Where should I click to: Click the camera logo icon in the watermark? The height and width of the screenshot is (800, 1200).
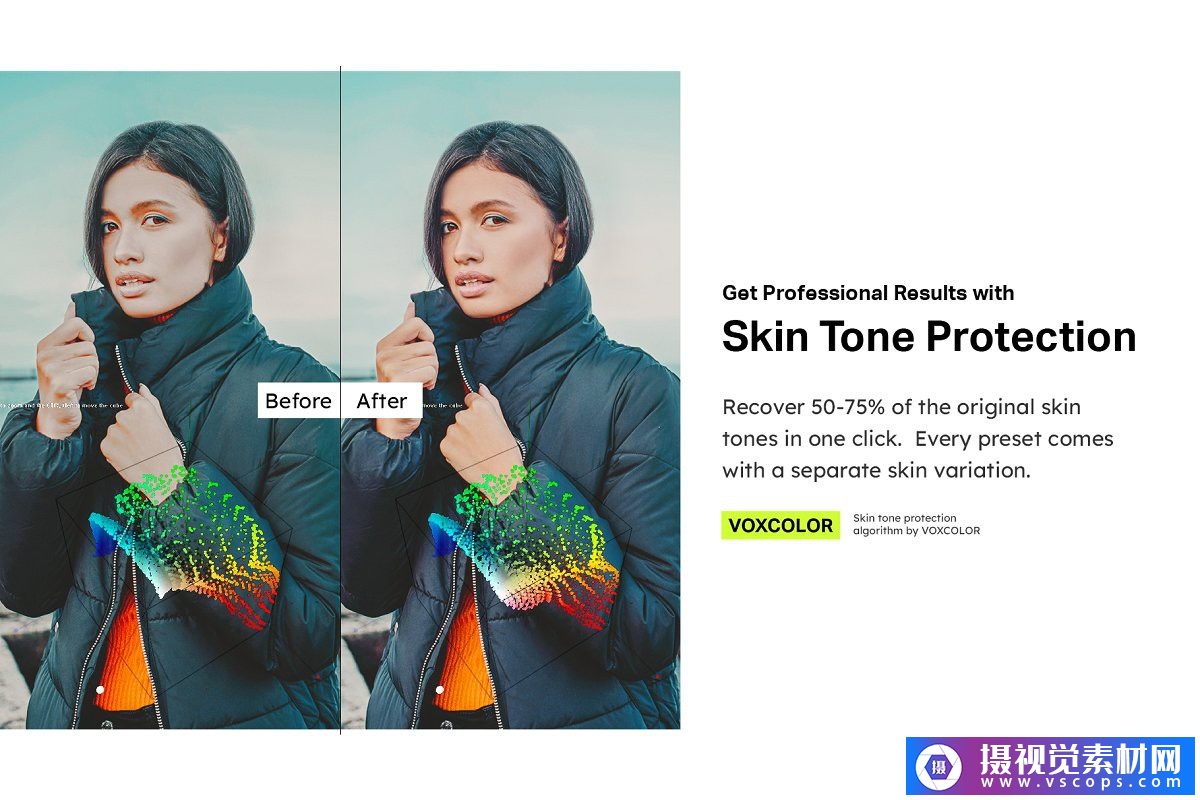[x=939, y=768]
